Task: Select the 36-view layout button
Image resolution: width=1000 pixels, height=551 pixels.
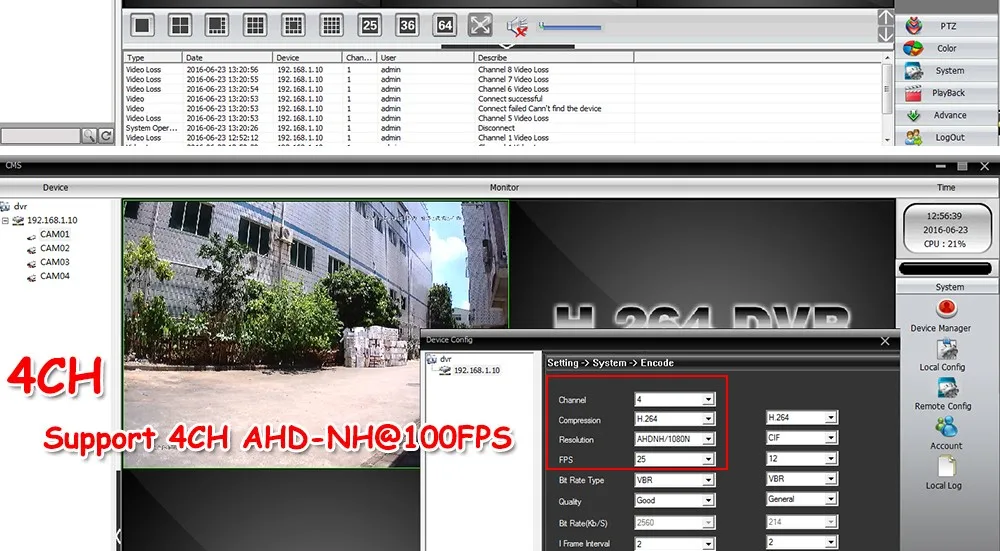Action: (407, 26)
